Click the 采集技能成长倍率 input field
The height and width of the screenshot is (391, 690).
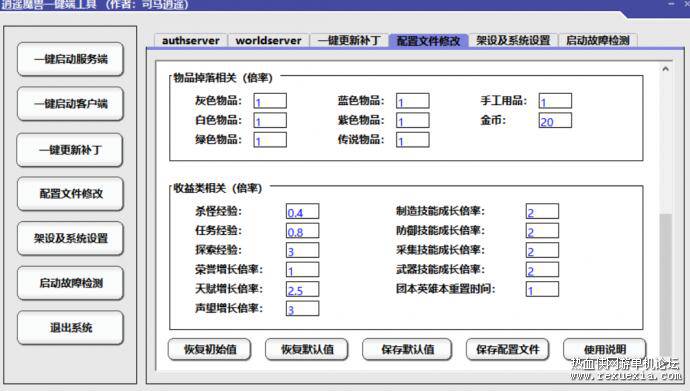(542, 250)
